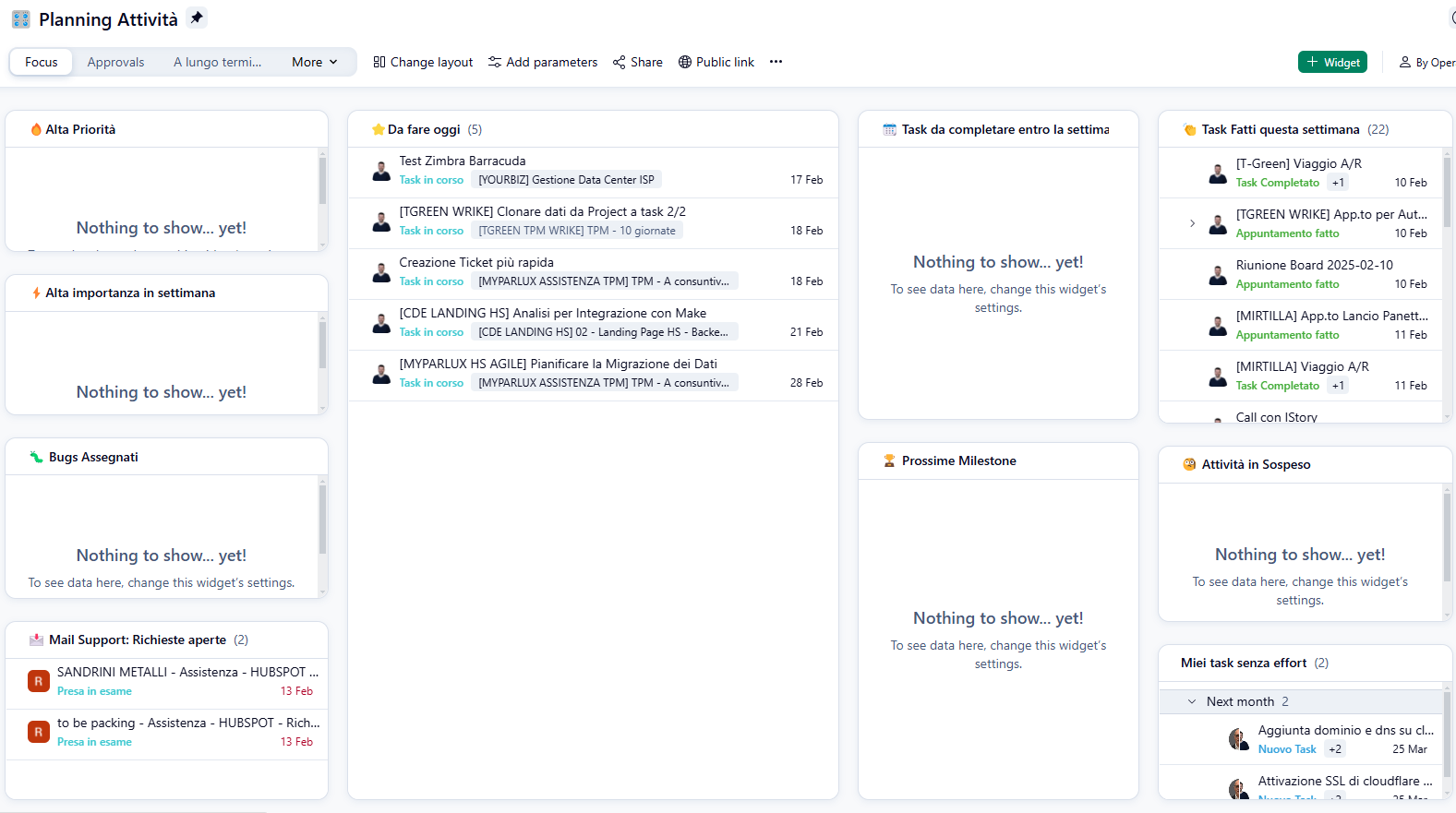Click the avatar on Aggiunta dominio task
Image resolution: width=1456 pixels, height=813 pixels.
[1238, 739]
